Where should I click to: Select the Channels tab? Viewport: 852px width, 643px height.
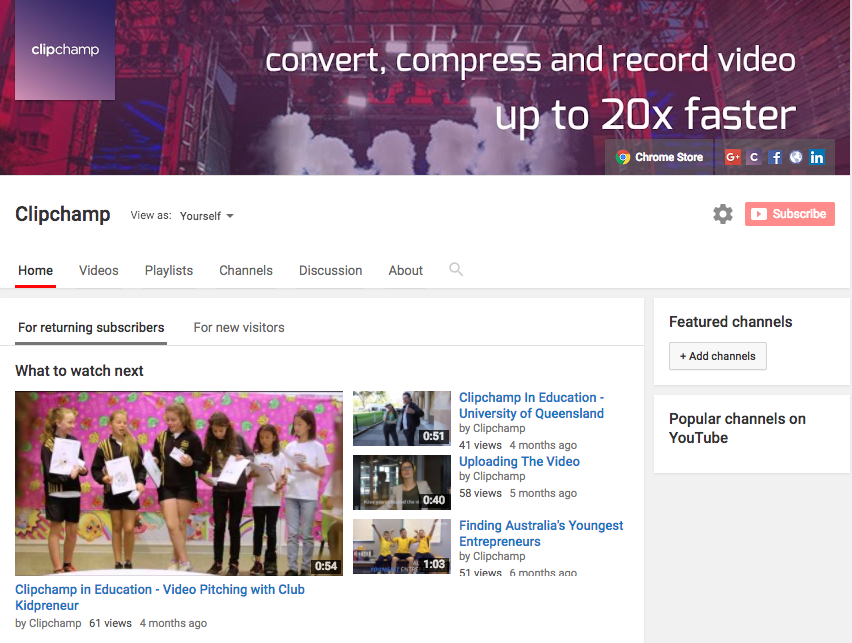point(246,271)
